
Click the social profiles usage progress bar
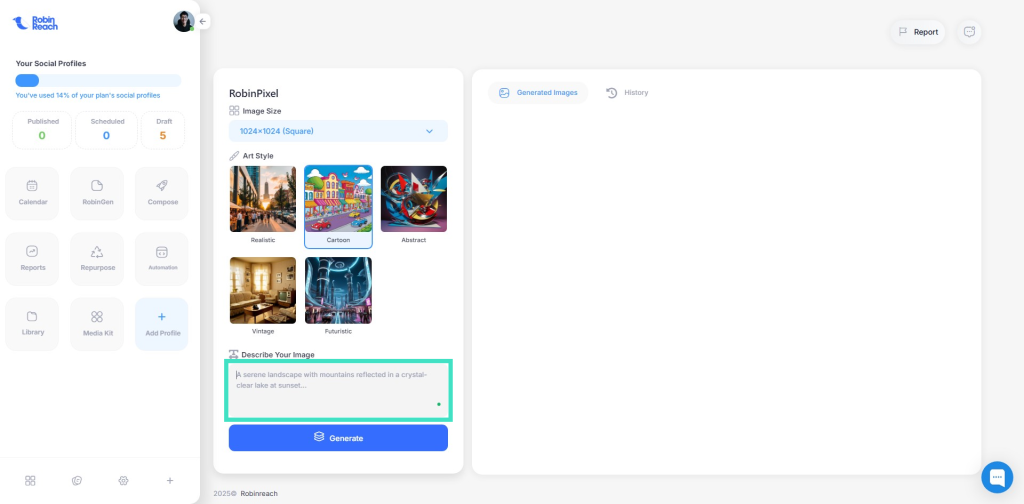coord(99,81)
